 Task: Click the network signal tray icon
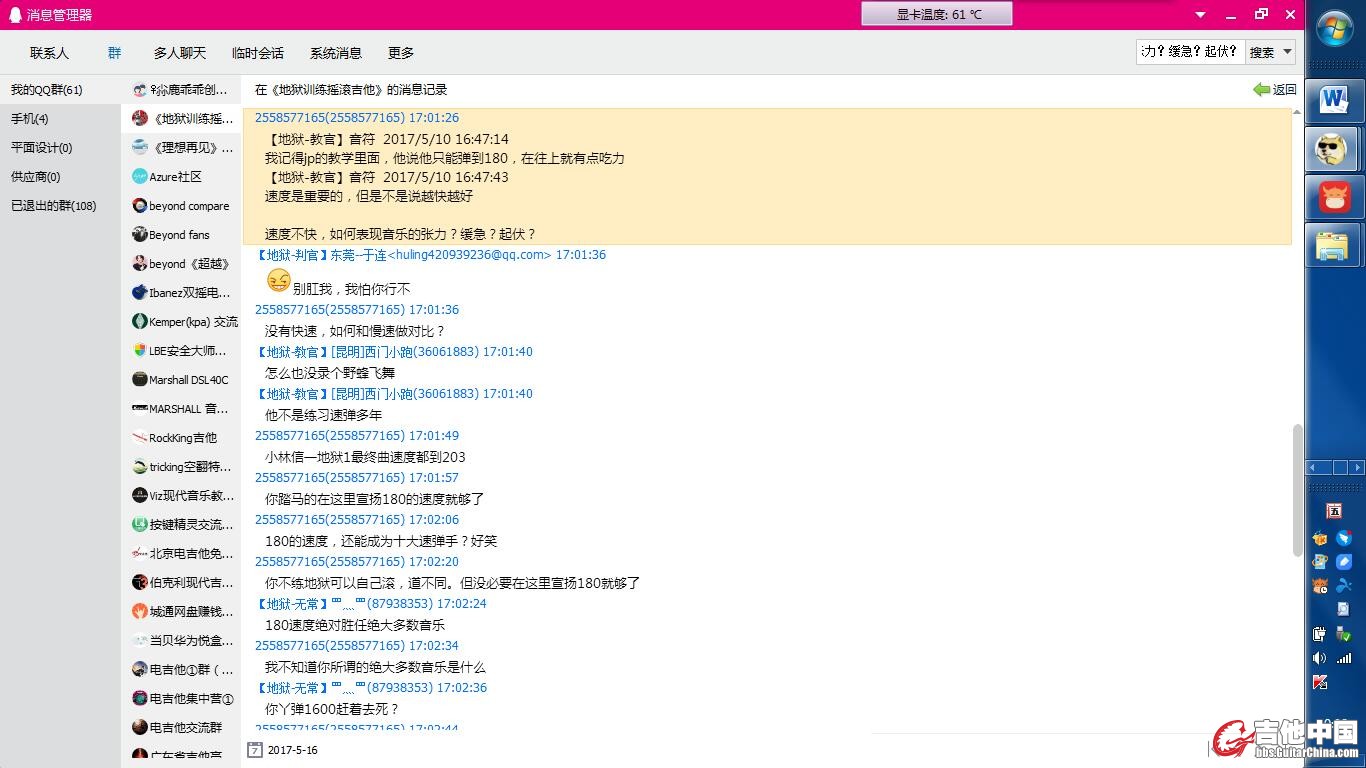(1344, 658)
